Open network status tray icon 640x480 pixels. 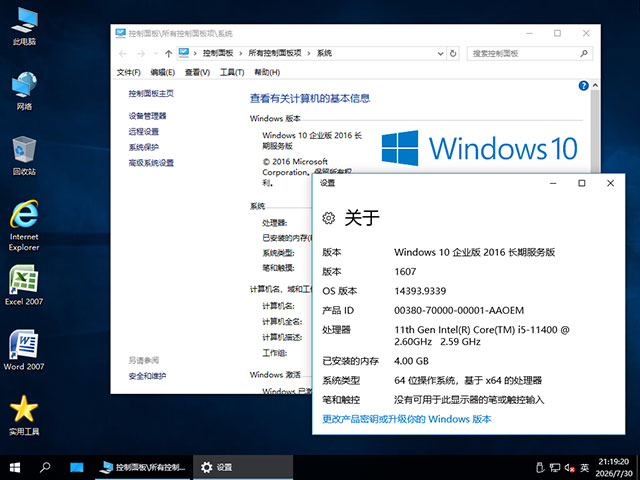(x=555, y=467)
